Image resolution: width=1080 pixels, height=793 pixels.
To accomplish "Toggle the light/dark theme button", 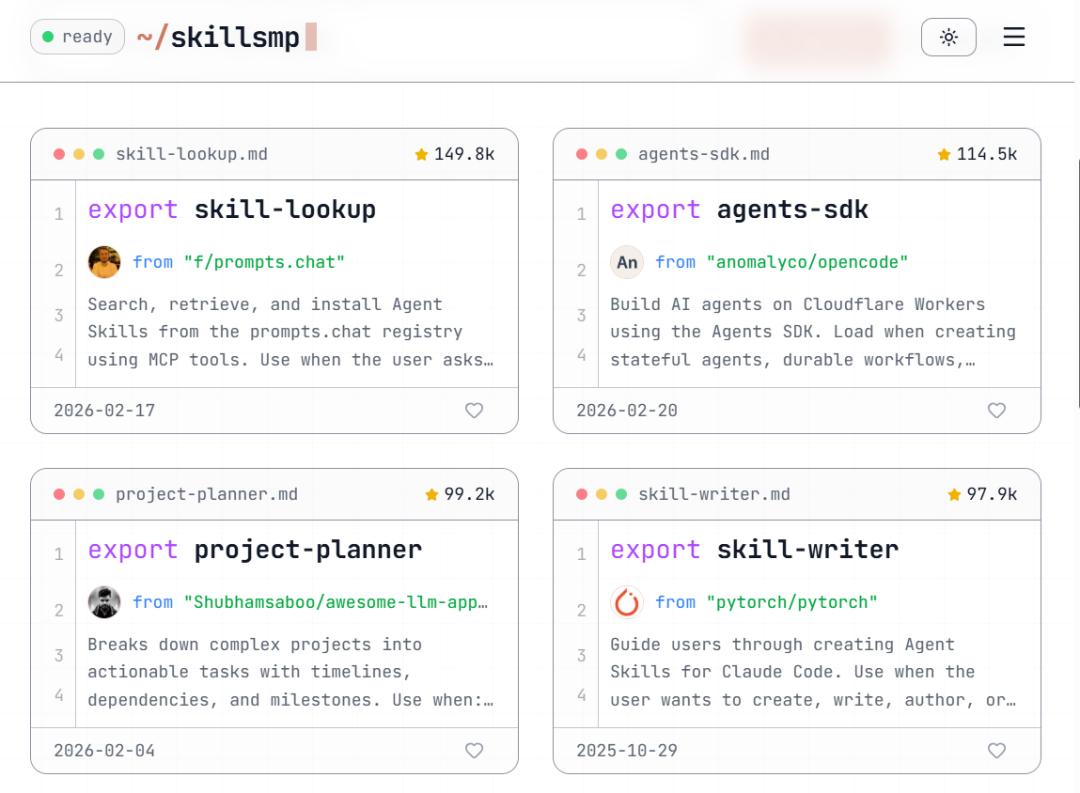I will (x=948, y=38).
